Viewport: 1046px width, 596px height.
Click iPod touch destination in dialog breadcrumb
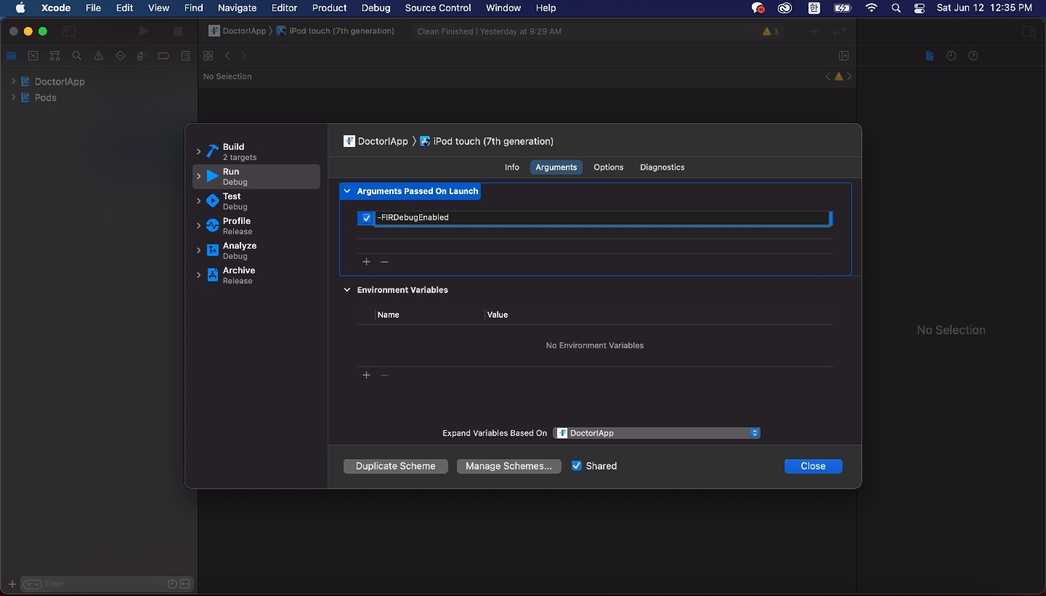[486, 141]
